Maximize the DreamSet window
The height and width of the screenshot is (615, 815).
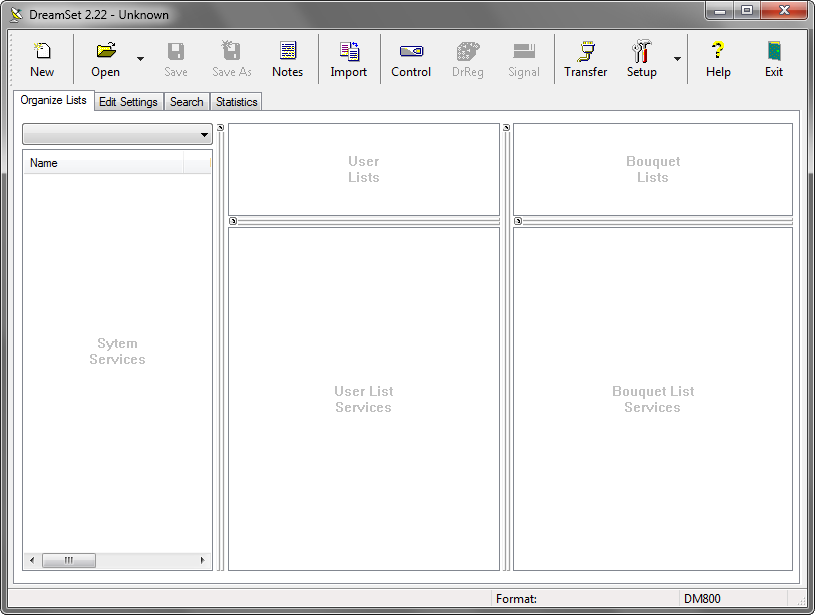pos(747,10)
